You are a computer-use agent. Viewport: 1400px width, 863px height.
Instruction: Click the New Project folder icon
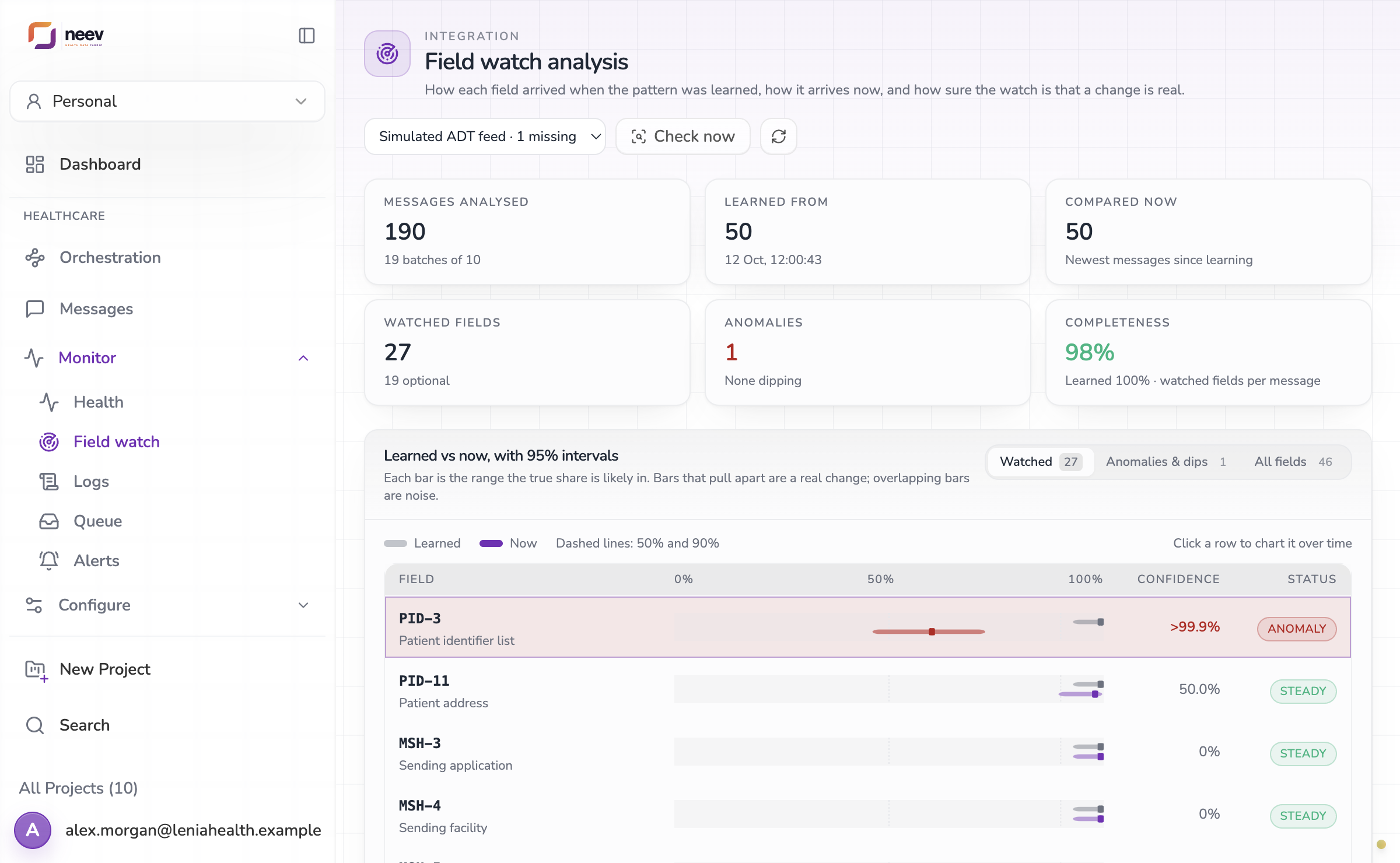click(x=36, y=670)
